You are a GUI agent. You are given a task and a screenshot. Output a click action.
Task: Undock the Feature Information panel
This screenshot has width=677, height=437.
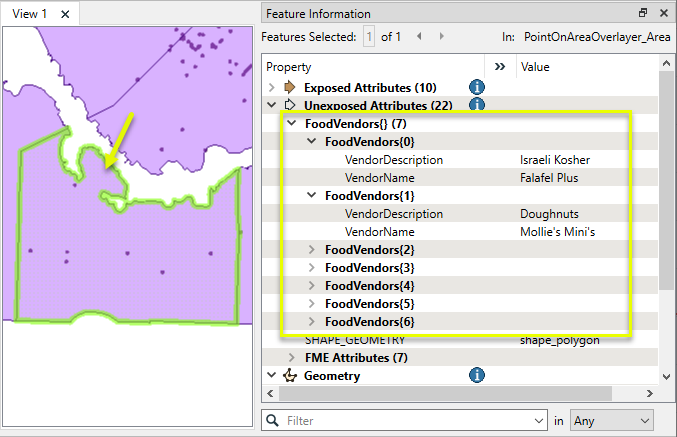(643, 13)
